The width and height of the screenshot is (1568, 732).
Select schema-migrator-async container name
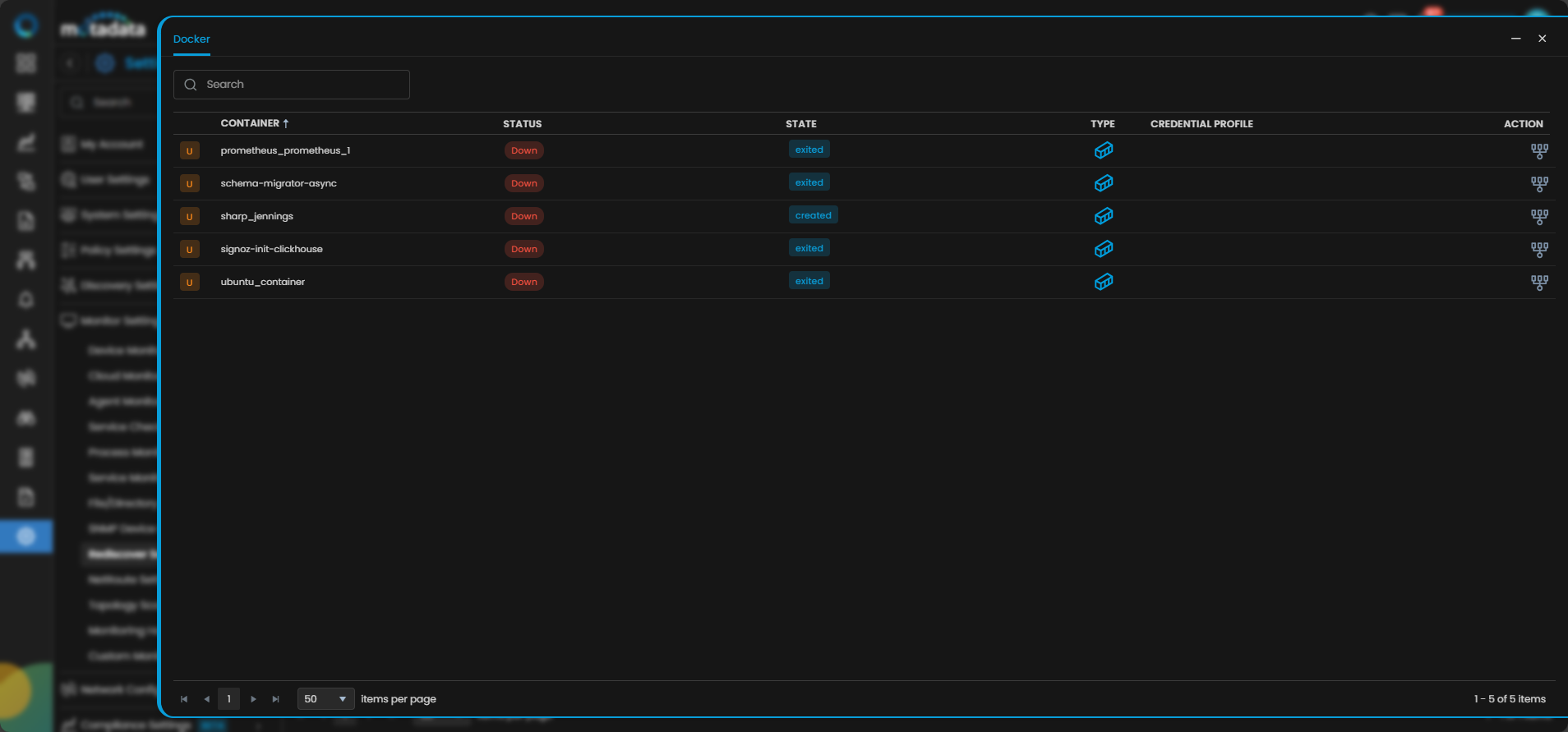pos(279,183)
